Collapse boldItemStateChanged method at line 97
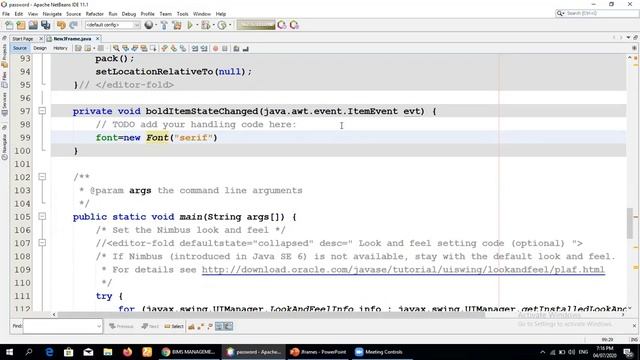The image size is (640, 360). coord(42,111)
